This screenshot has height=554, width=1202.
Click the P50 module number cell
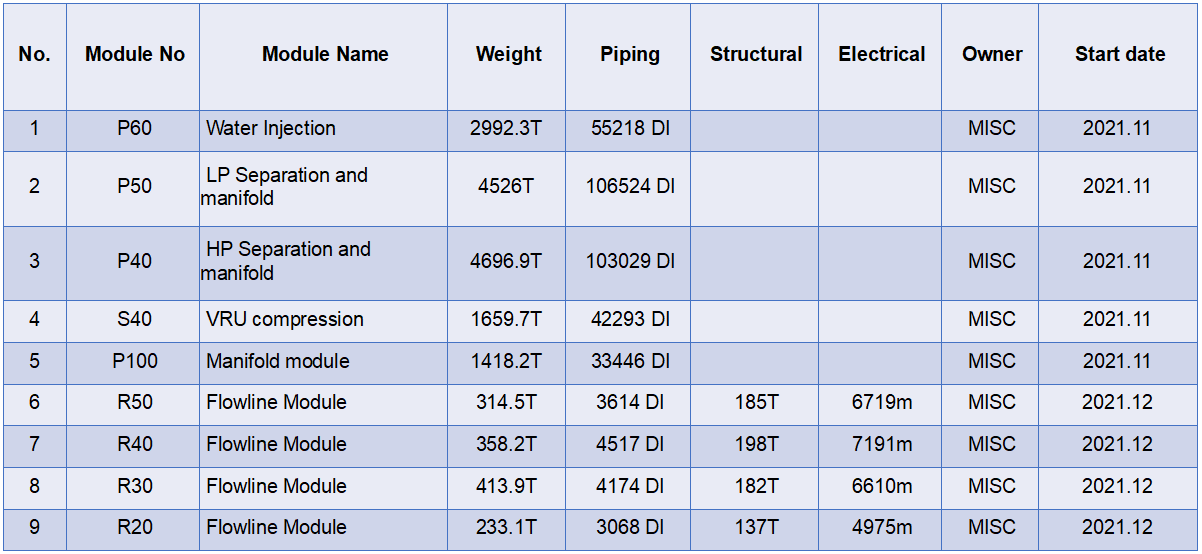[133, 189]
